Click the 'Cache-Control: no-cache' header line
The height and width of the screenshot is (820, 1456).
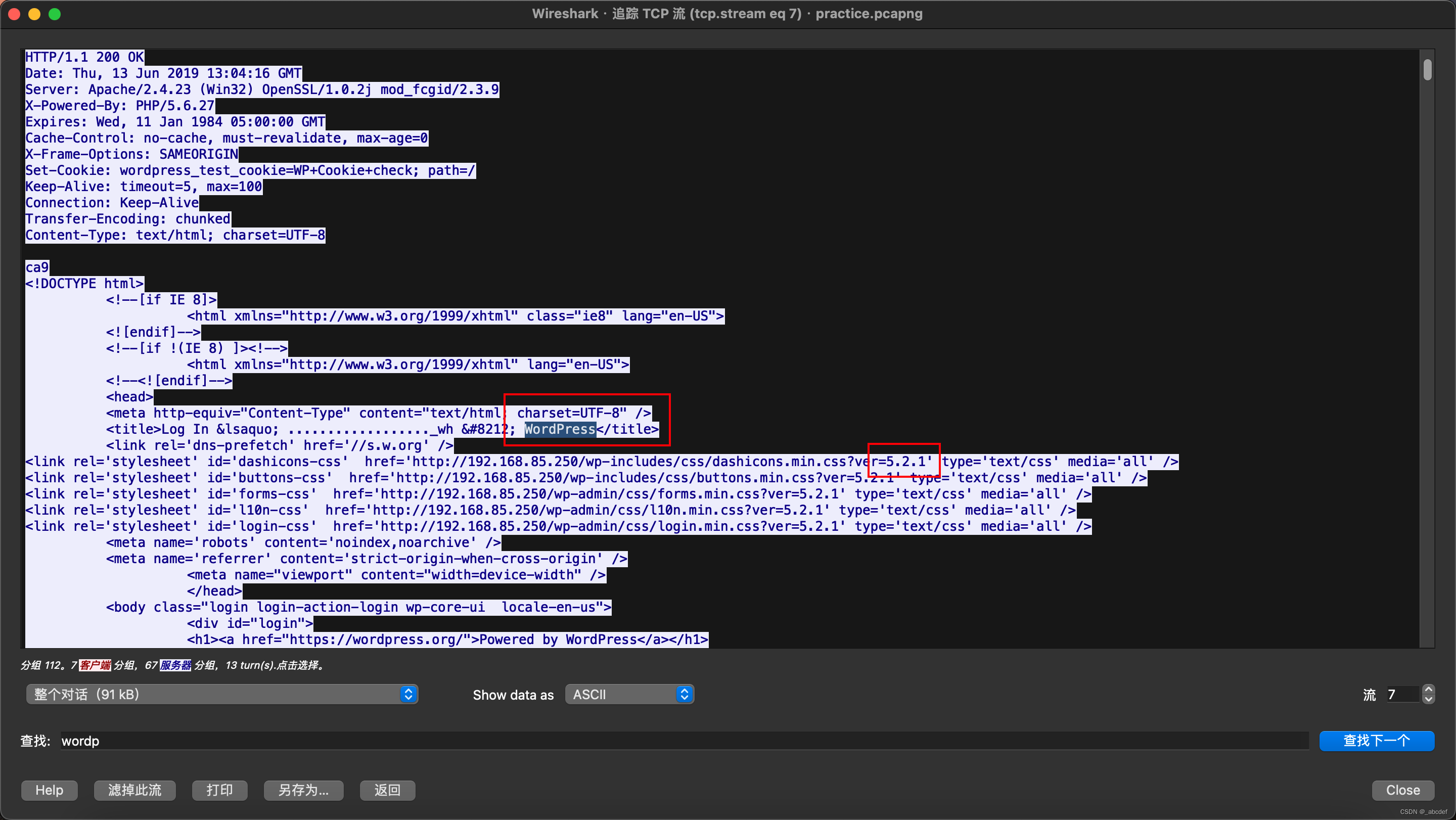coord(226,138)
